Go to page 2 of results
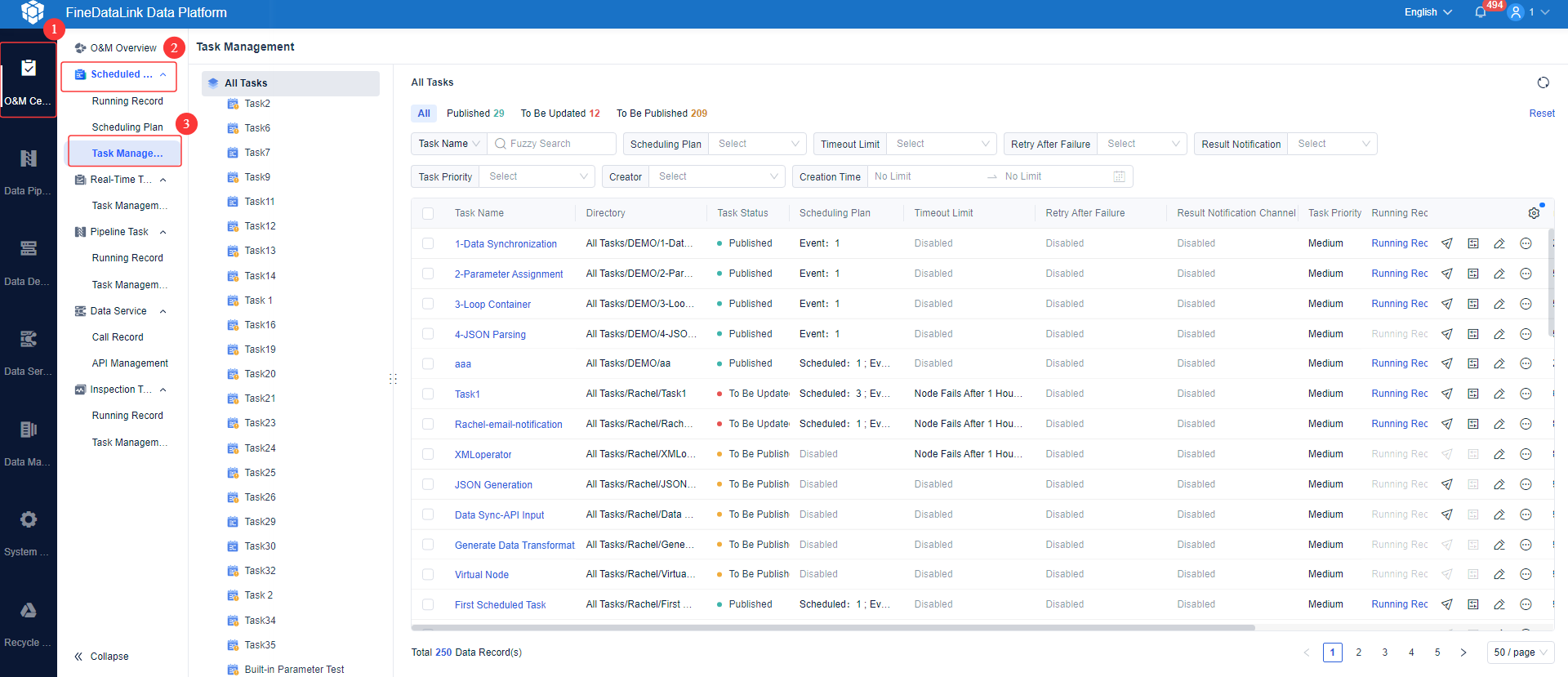Image resolution: width=1568 pixels, height=677 pixels. pos(1359,653)
